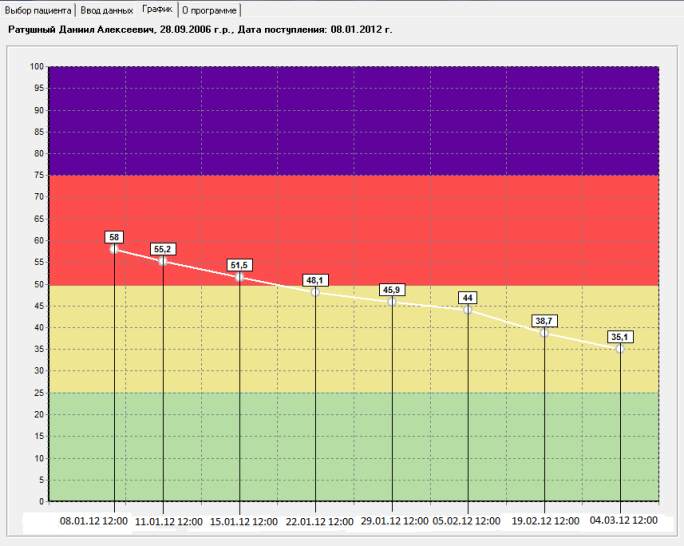
Task: Click the data point labeled 55,2
Action: (163, 261)
